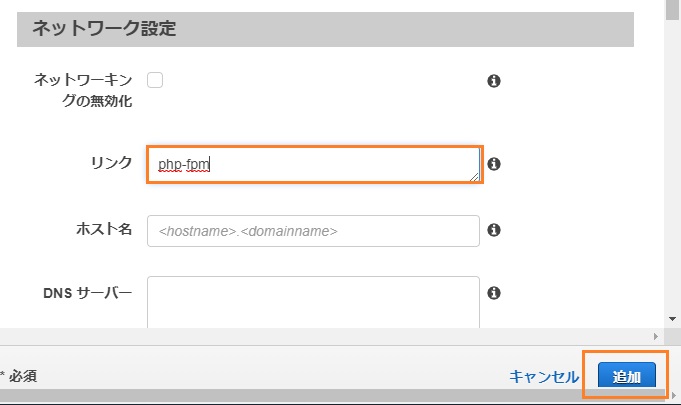Click the vertical scrollbar thumb at top

pos(672,10)
